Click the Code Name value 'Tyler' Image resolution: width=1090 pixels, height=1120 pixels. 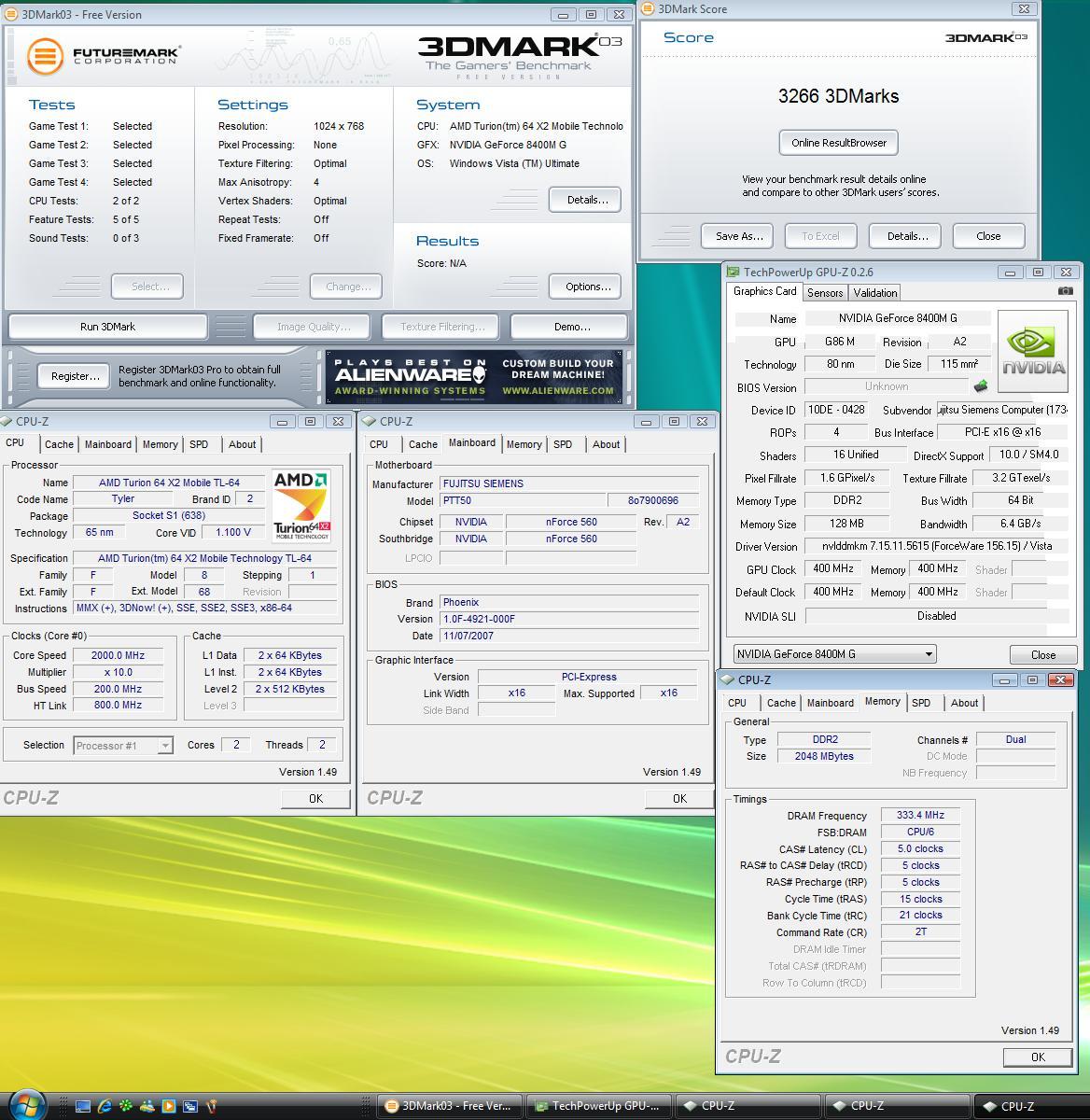pyautogui.click(x=123, y=499)
